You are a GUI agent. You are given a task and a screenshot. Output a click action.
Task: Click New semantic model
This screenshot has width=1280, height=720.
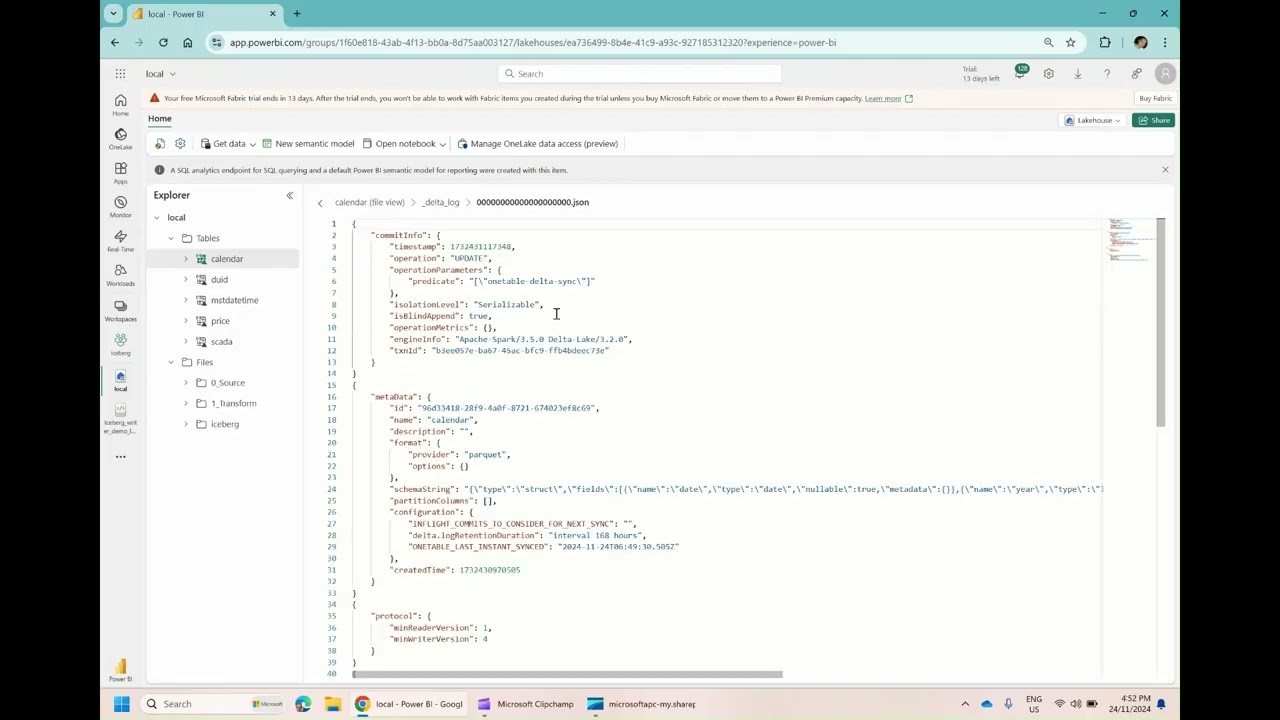point(308,144)
